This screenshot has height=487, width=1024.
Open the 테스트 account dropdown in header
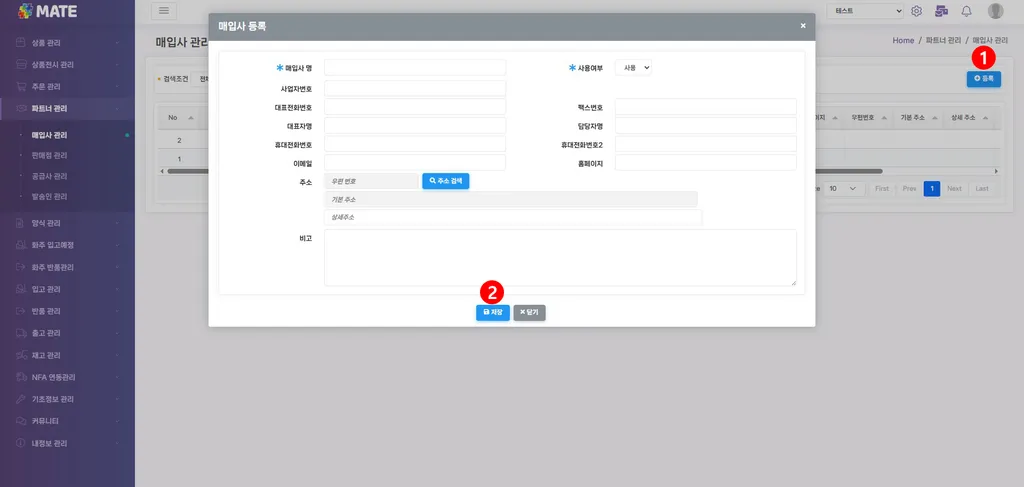tap(865, 11)
